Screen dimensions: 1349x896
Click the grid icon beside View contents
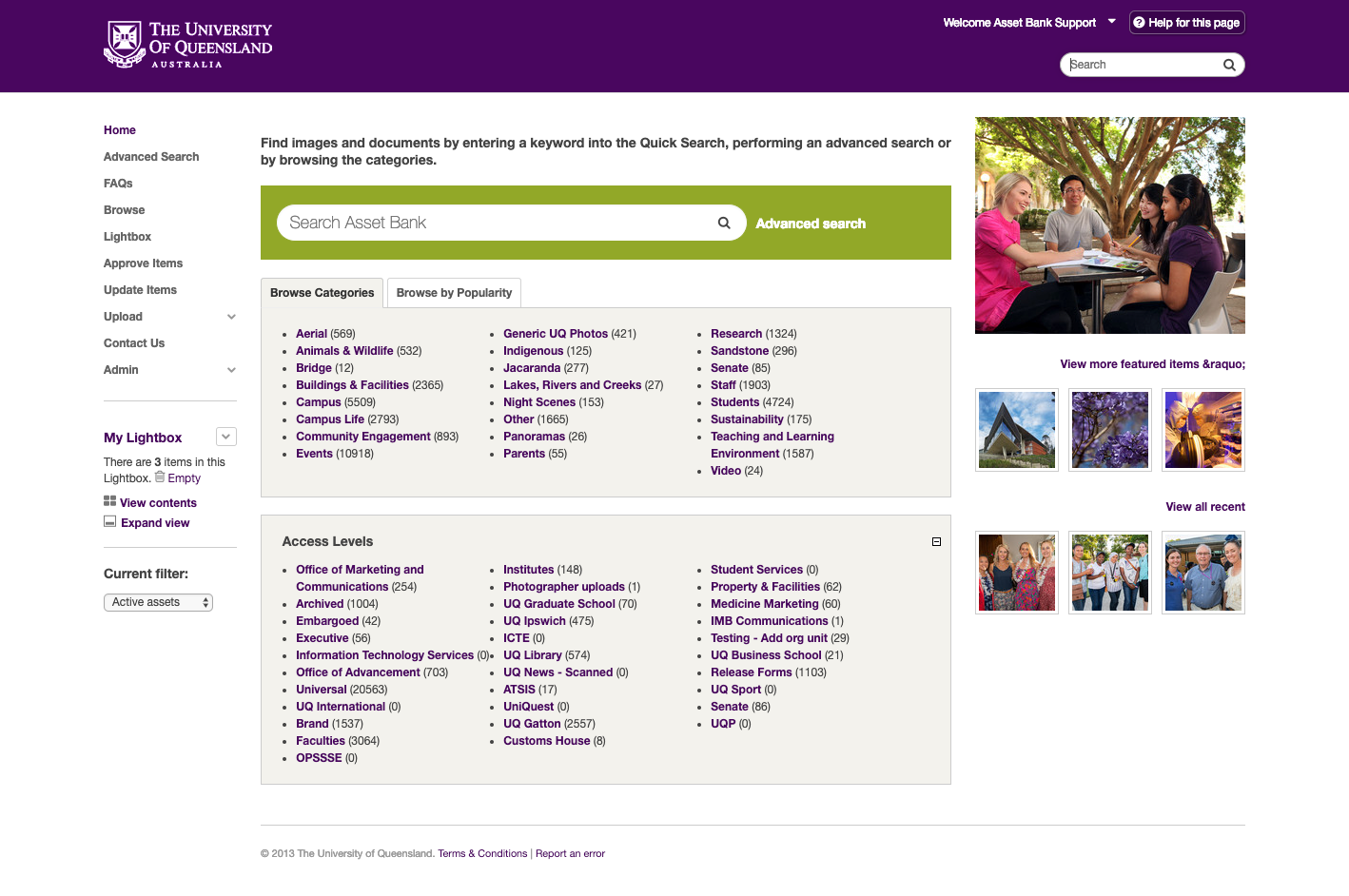click(109, 502)
